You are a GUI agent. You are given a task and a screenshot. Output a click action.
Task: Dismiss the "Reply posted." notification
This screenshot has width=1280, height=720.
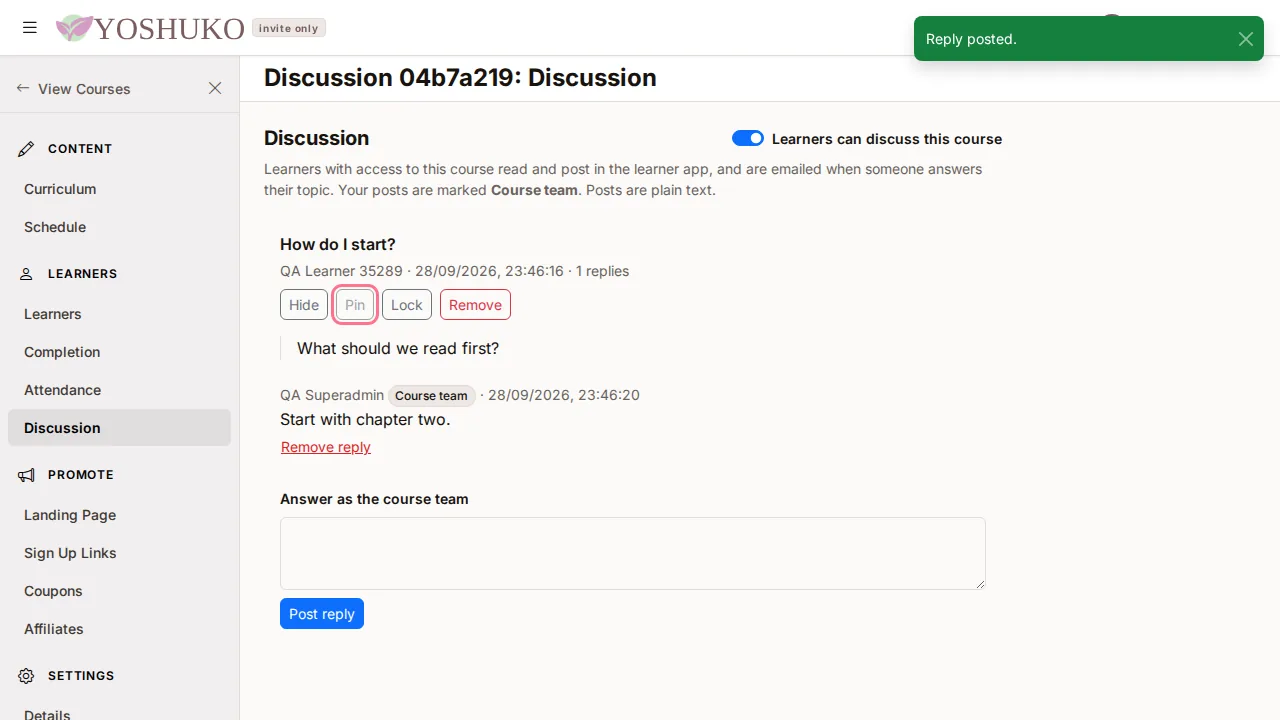1245,39
